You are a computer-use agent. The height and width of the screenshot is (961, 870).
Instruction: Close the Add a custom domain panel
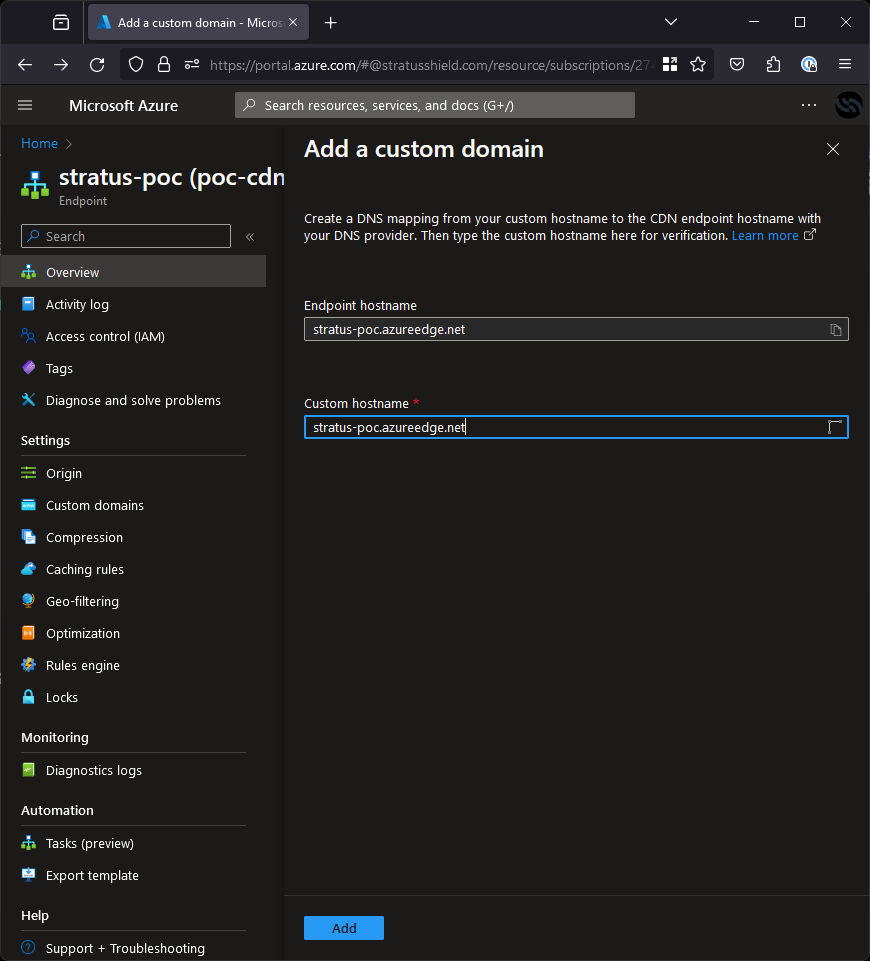[833, 149]
